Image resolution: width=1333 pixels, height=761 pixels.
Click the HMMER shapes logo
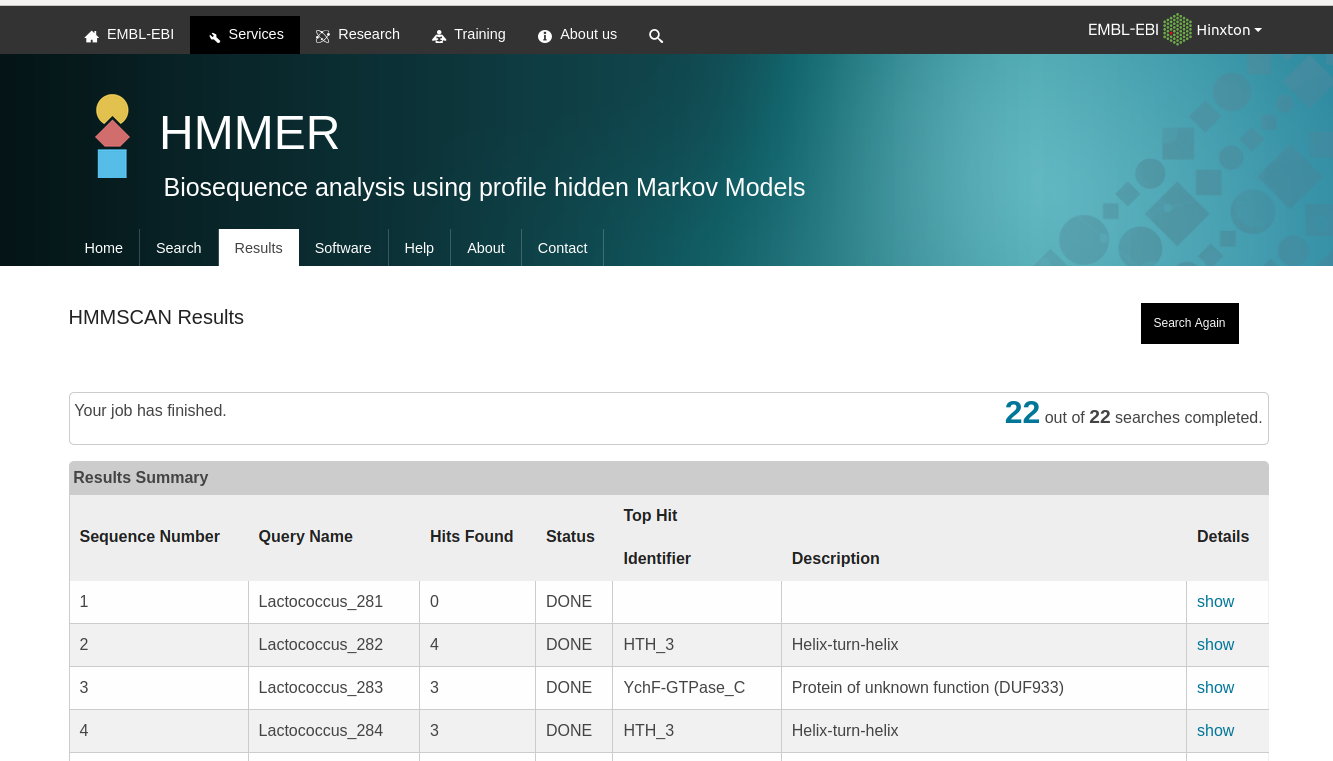[112, 136]
